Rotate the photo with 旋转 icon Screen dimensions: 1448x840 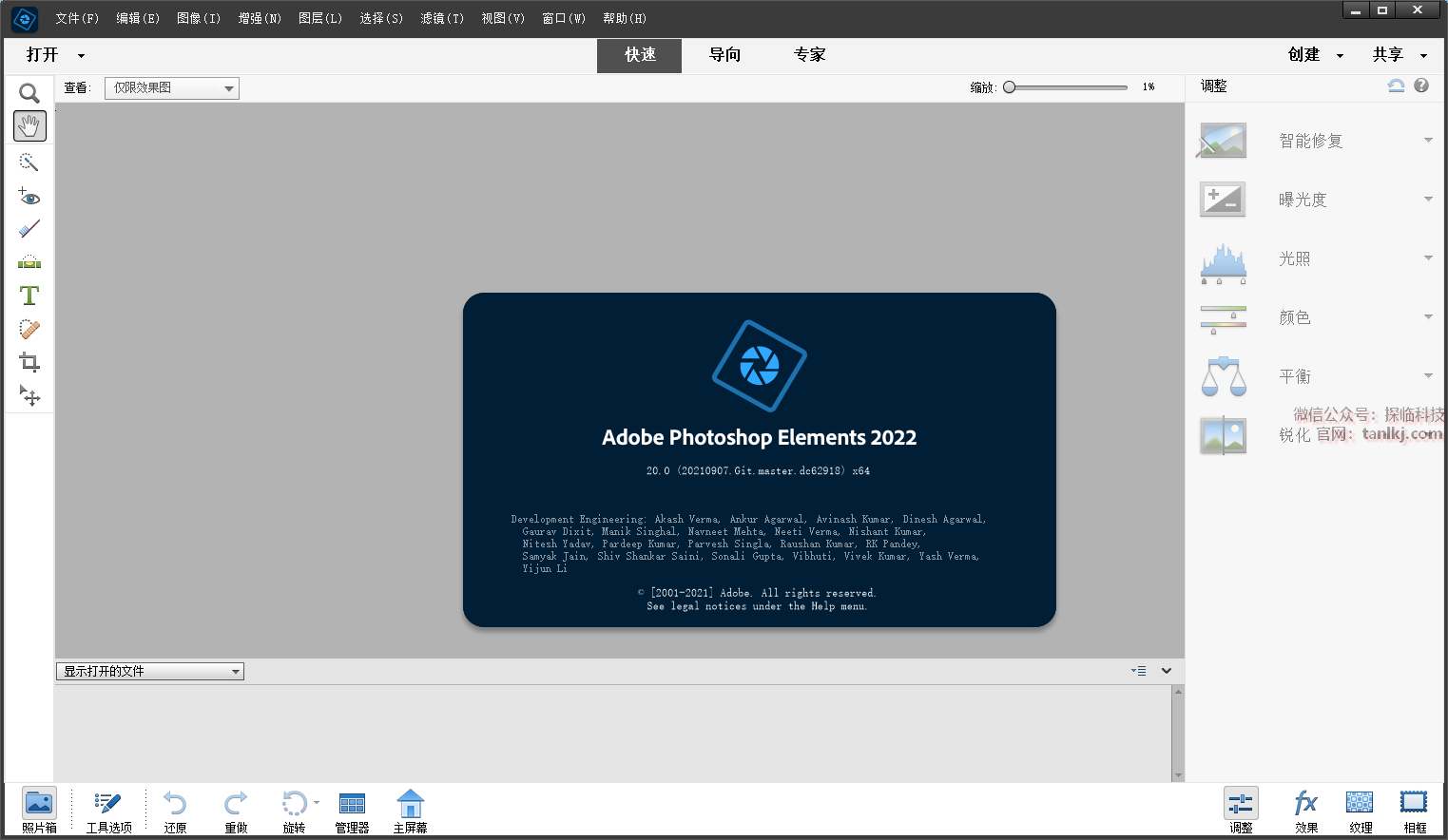click(294, 804)
